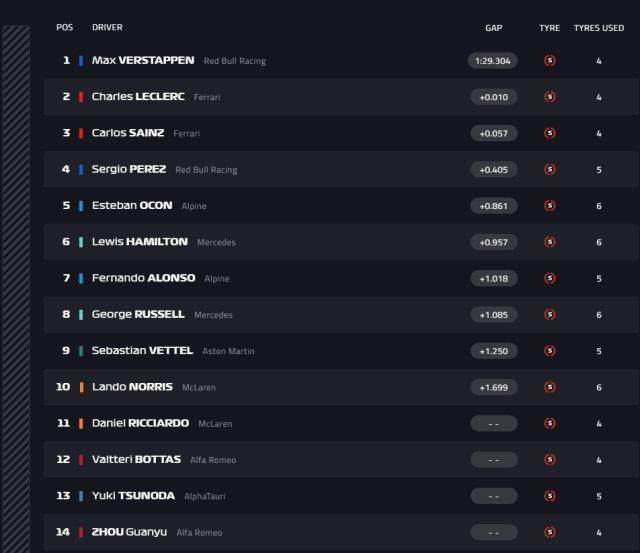Click the TYRES USED column header
The height and width of the screenshot is (553, 640).
tap(598, 28)
